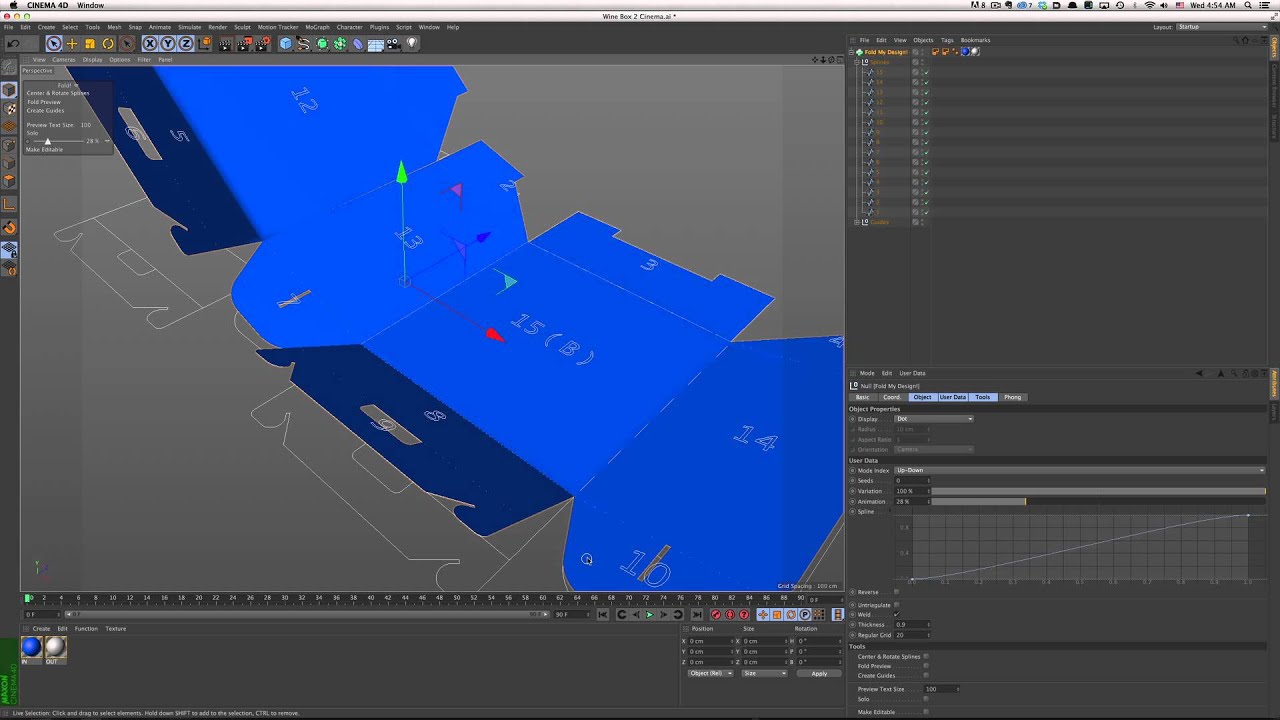Enable Fold Preview checkbox in attributes
1280x720 pixels.
[926, 666]
